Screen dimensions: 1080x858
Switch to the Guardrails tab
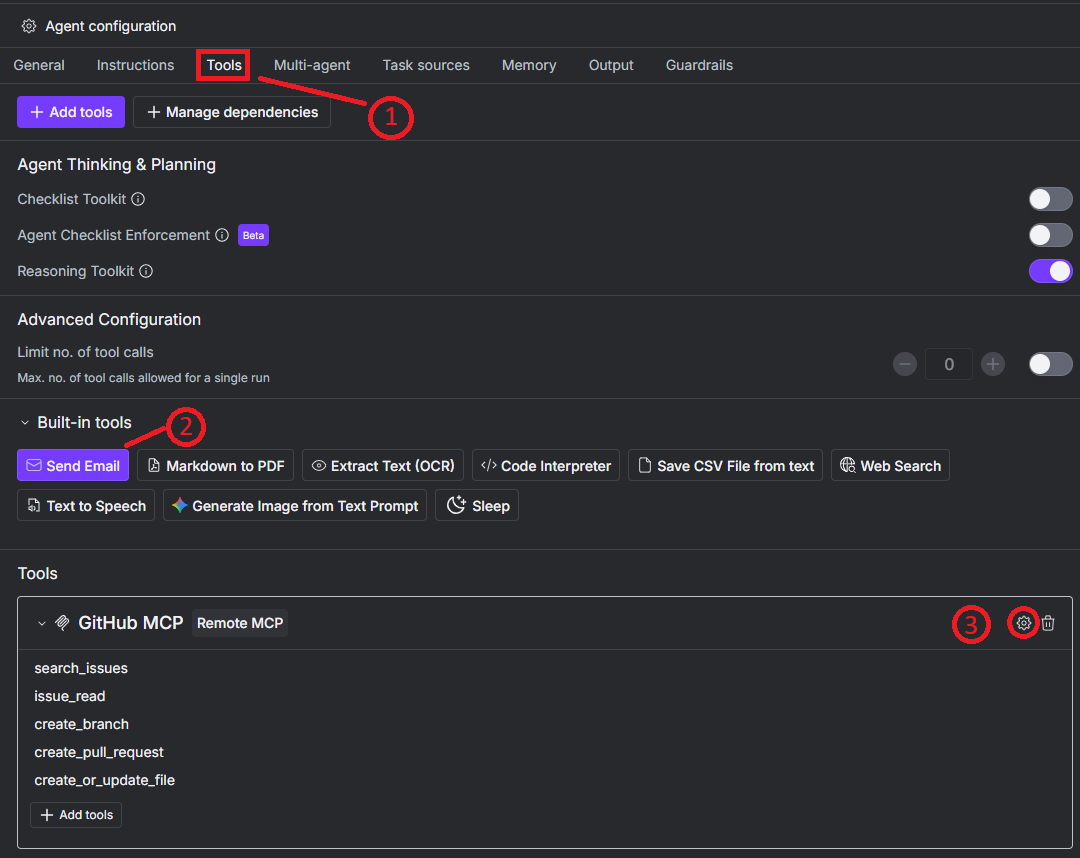[698, 65]
